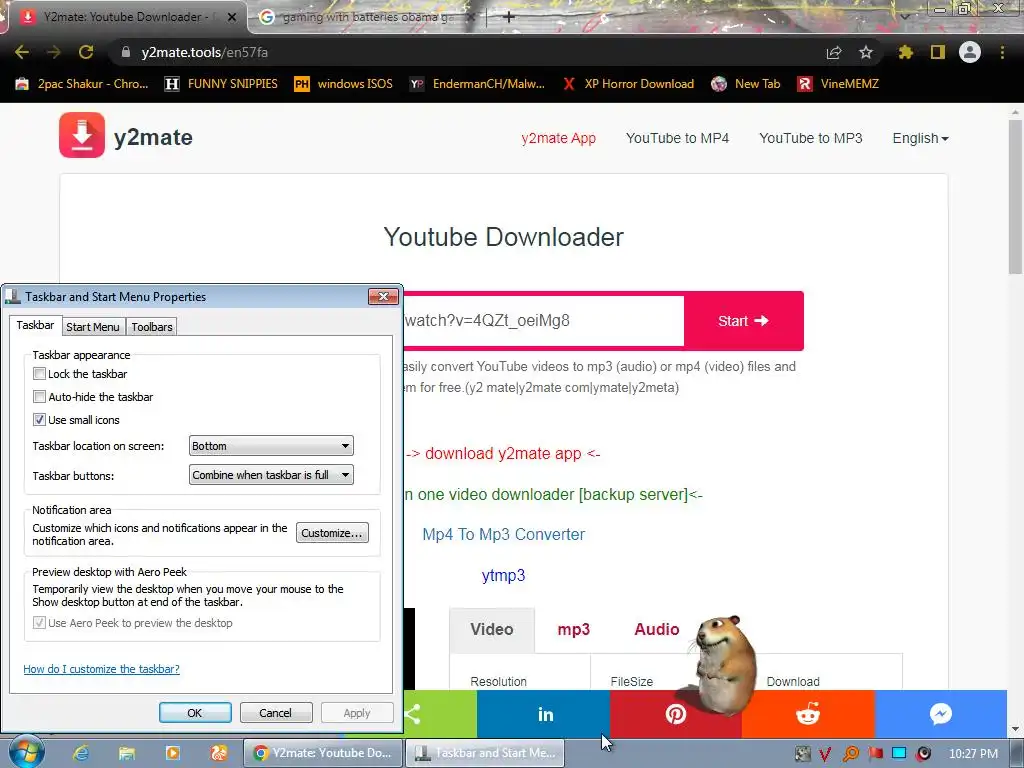1024x768 pixels.
Task: Click the Customize... notification area button
Action: click(x=332, y=533)
